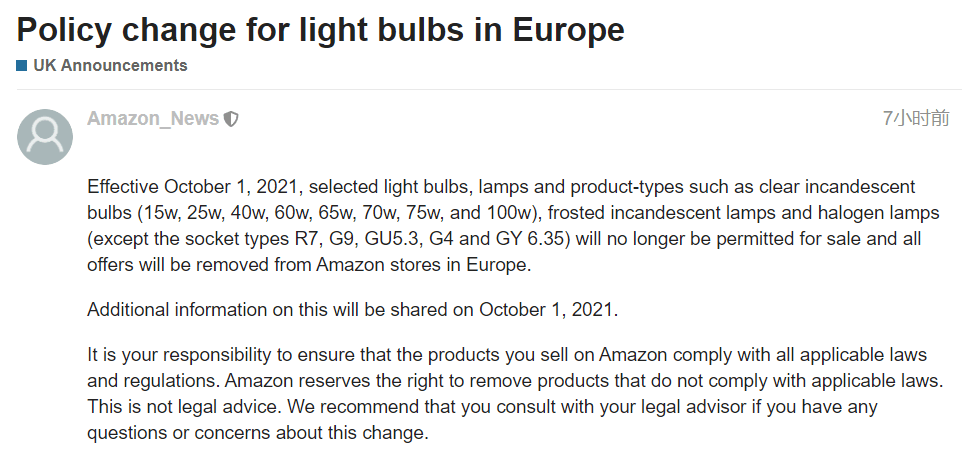Click the post timestamp "7小时前"

click(915, 119)
